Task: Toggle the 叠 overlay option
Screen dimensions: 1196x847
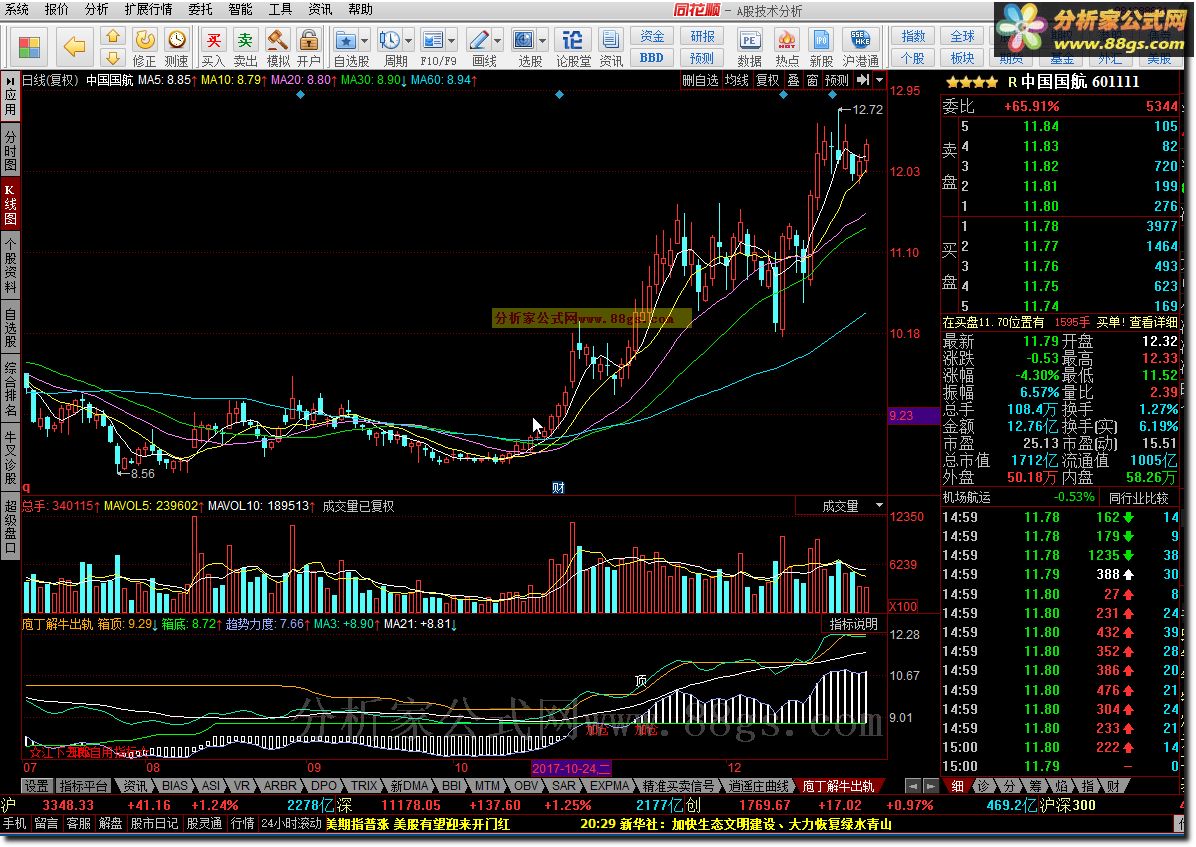Action: (793, 80)
